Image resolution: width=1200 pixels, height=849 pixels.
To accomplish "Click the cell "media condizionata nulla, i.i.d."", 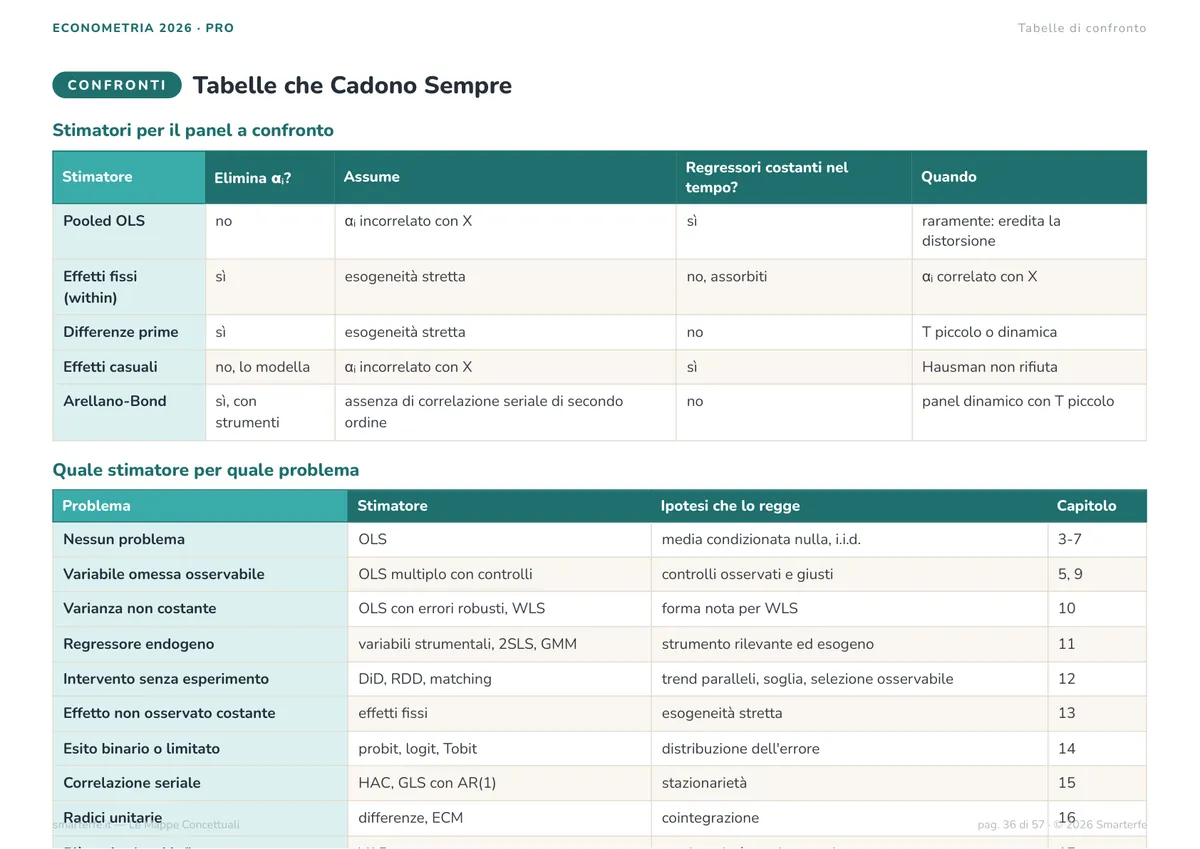I will tap(849, 539).
